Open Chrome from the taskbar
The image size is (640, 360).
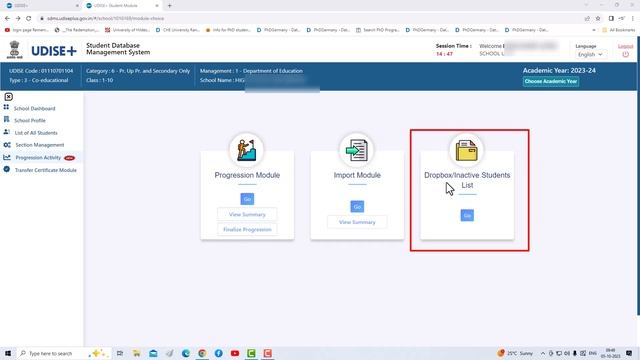point(202,353)
